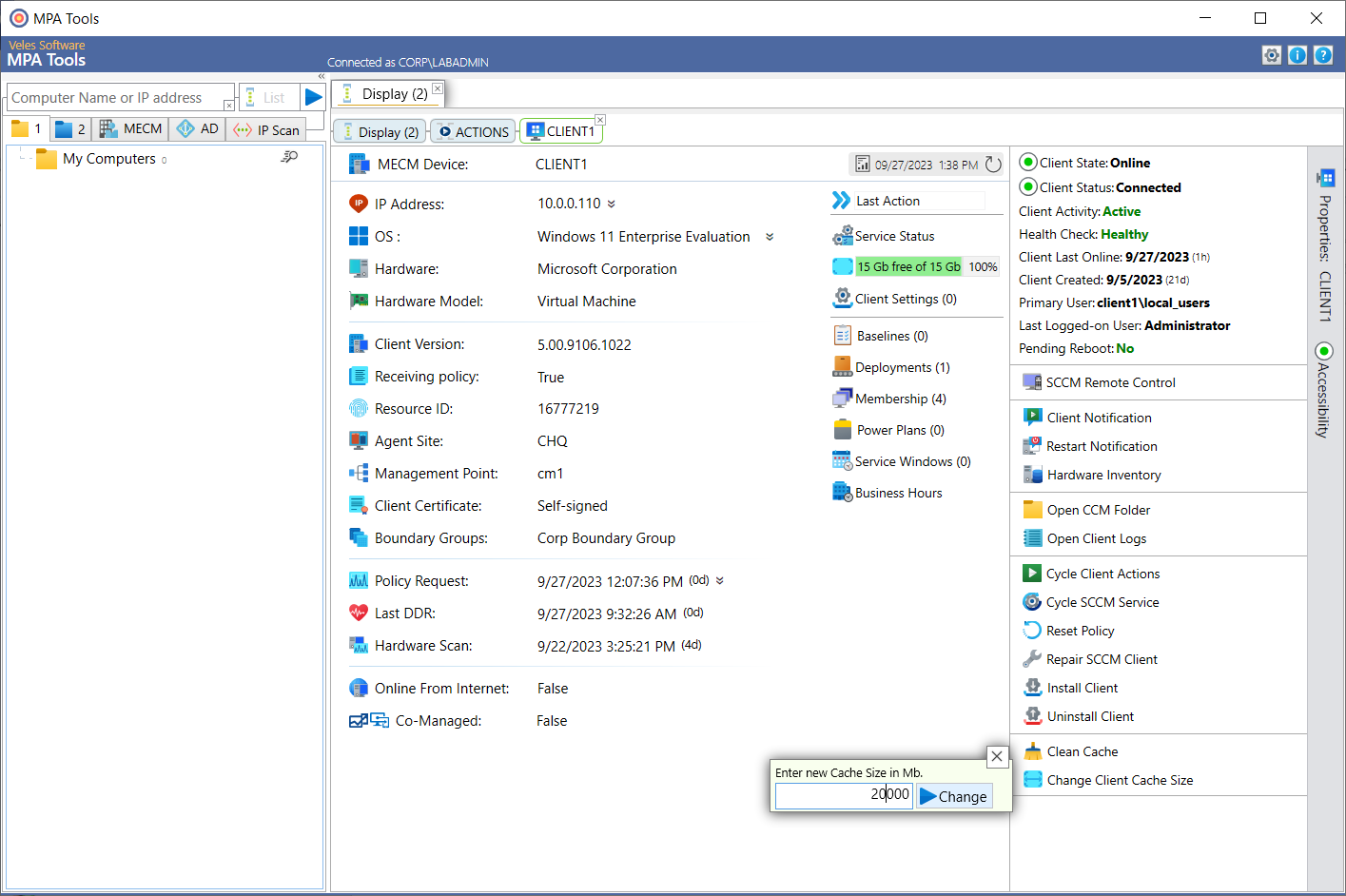The width and height of the screenshot is (1346, 896).
Task: Click the disk free space bar
Action: (915, 266)
